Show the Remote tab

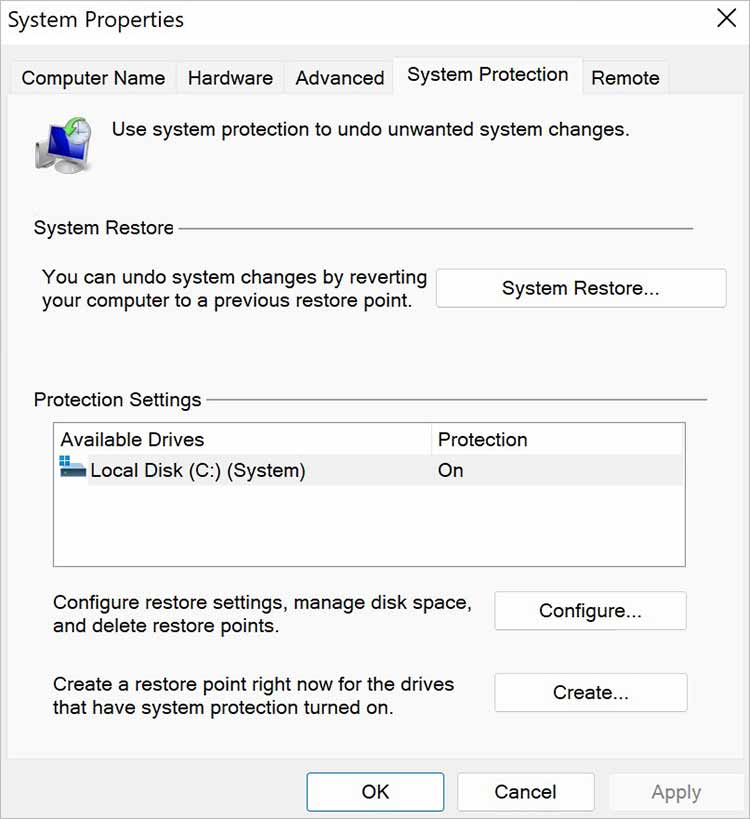[625, 78]
